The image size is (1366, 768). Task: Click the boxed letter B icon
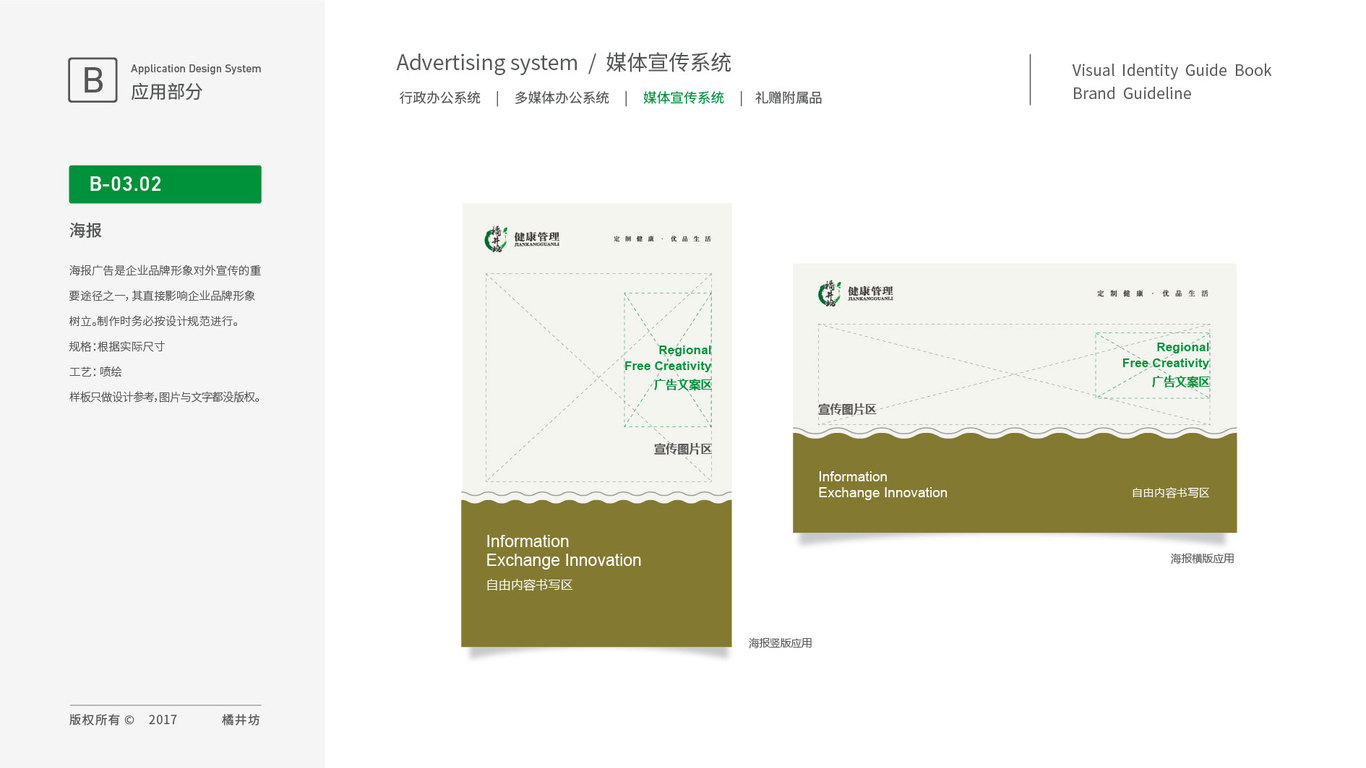93,80
